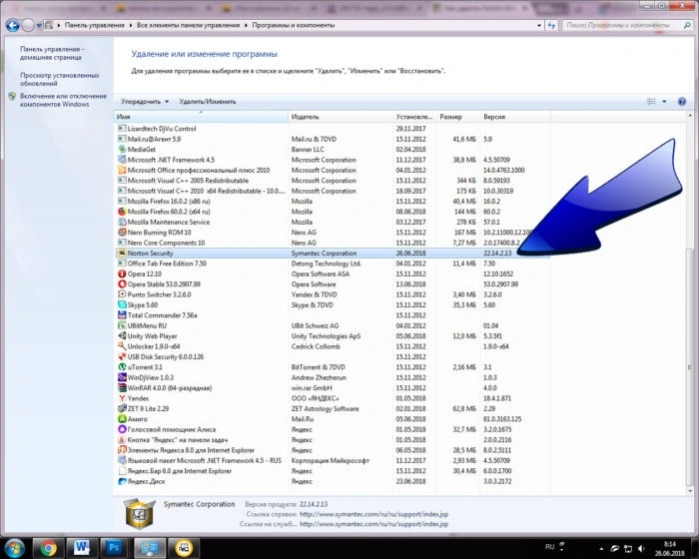
Task: Open the Symantec support help link
Action: [x=374, y=514]
